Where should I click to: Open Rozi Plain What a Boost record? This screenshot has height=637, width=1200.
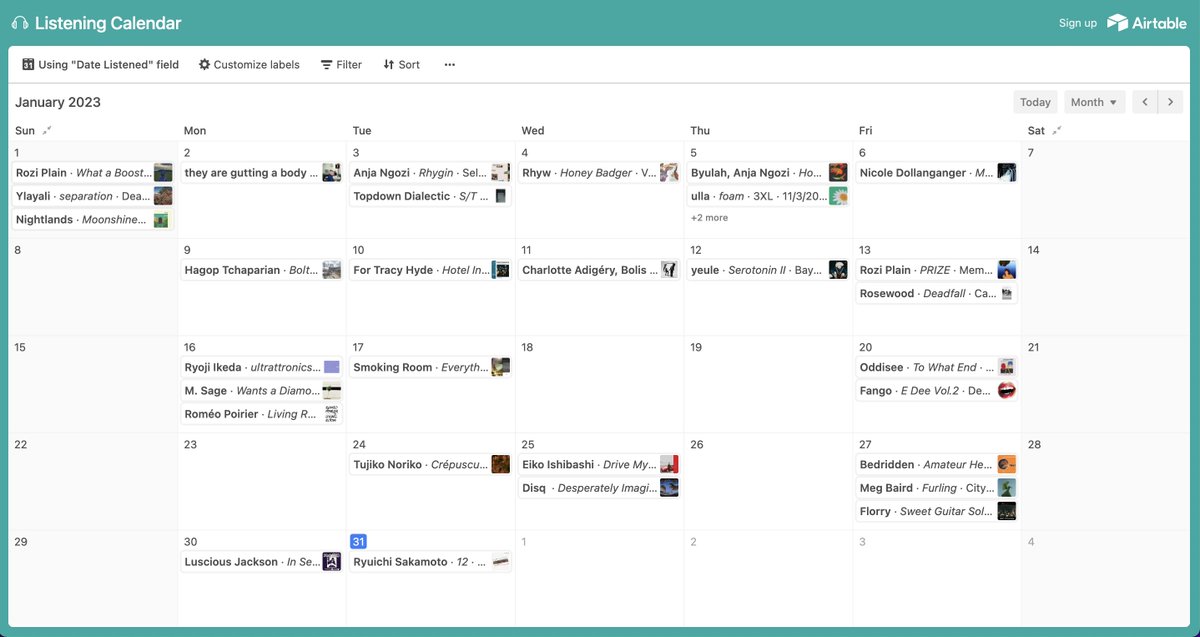point(93,173)
